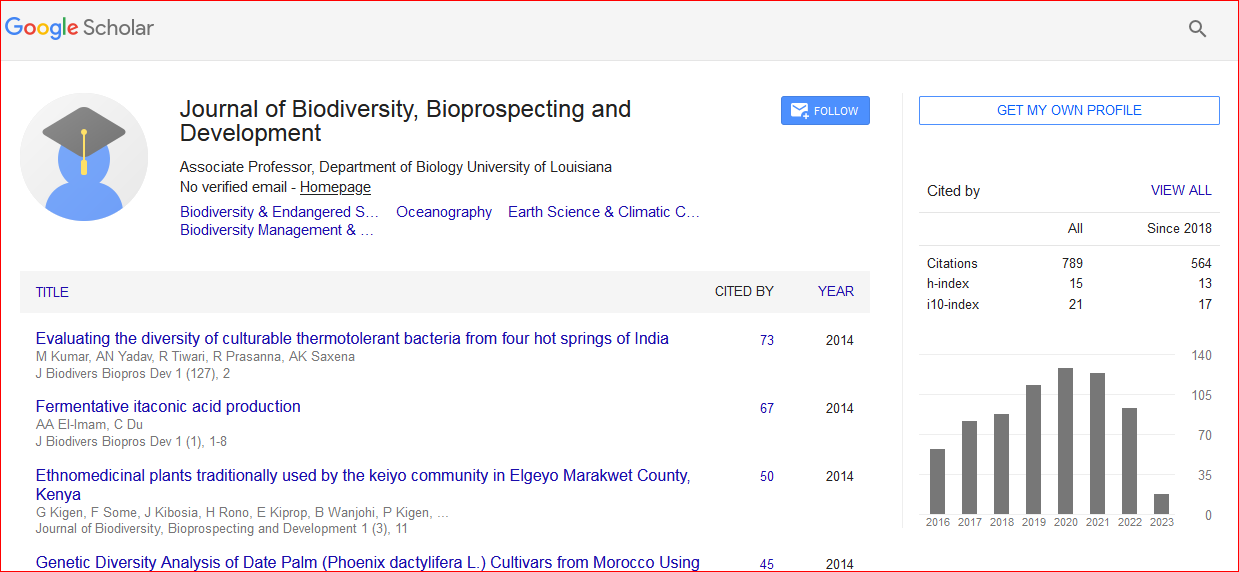
Task: Select the Oceanography interest tag
Action: [x=444, y=212]
